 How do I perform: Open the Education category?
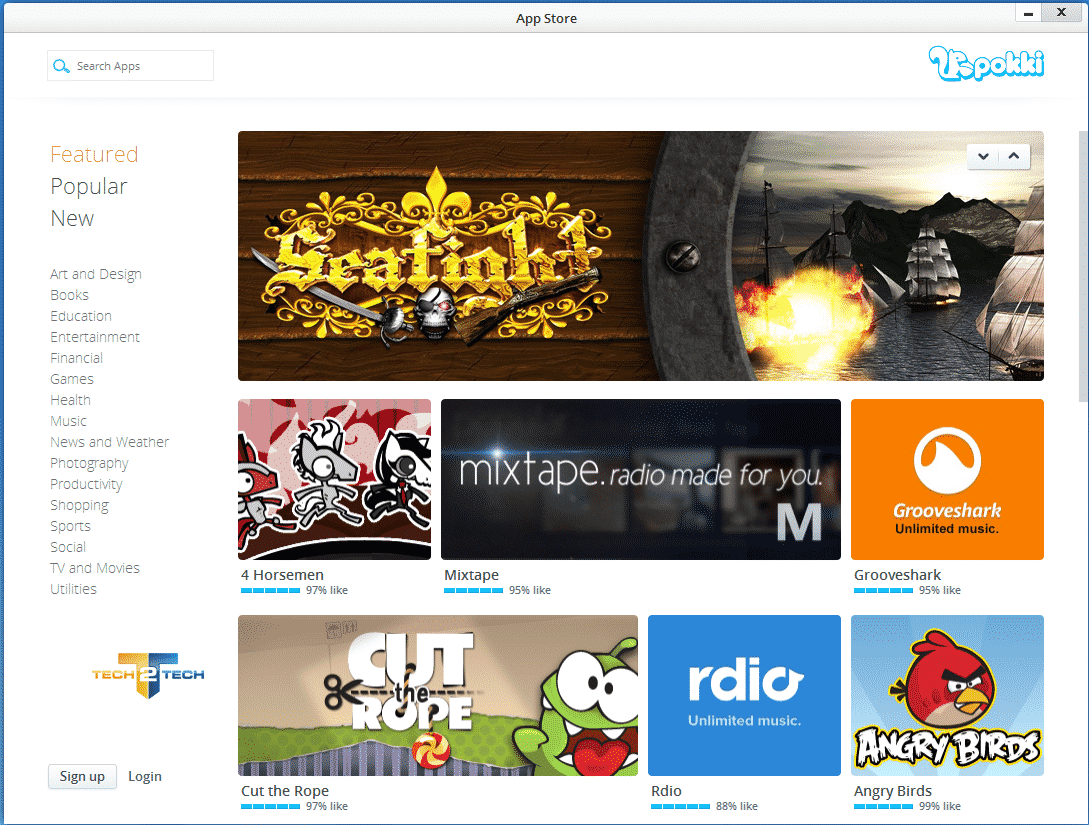(81, 316)
